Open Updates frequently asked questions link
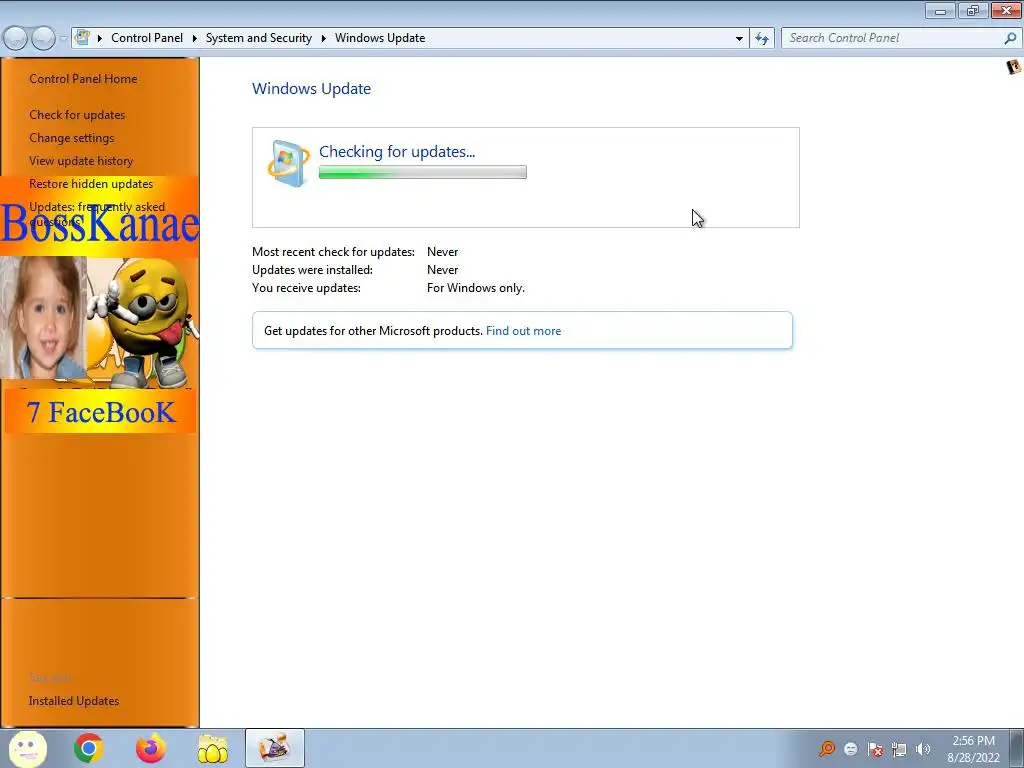1024x768 pixels. (x=97, y=214)
